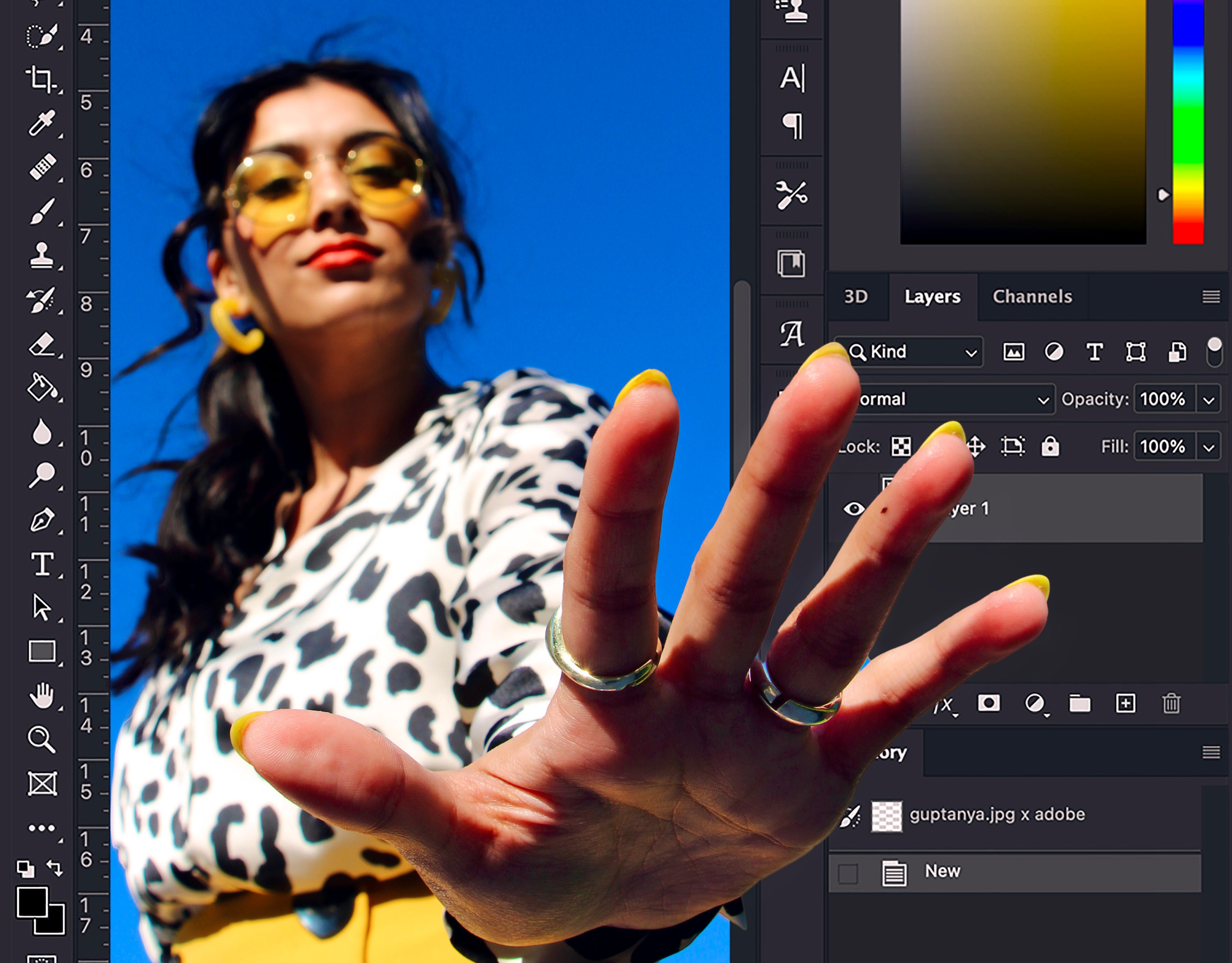Add a layer mask
The image size is (1232, 963).
point(988,703)
